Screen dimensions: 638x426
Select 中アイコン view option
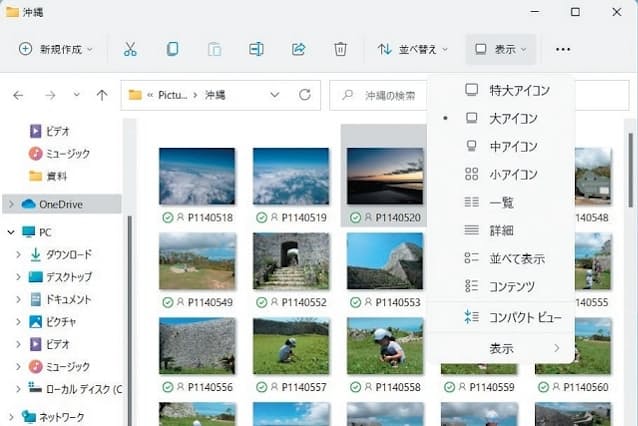(x=512, y=146)
